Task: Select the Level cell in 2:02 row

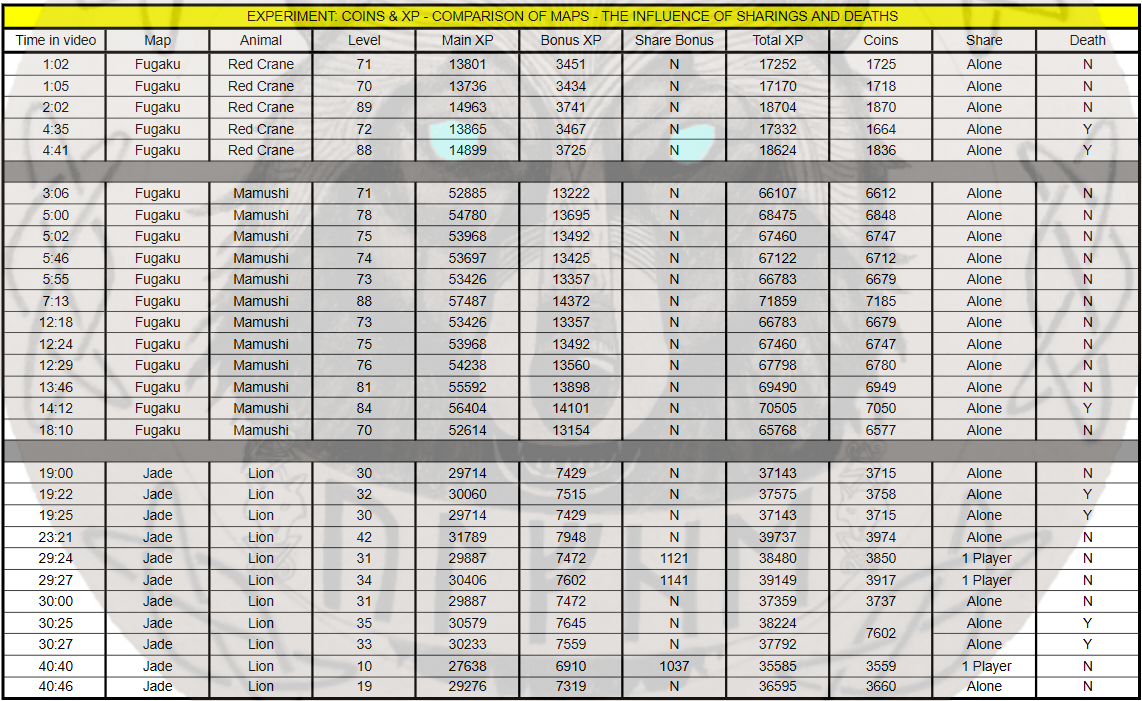Action: pyautogui.click(x=364, y=107)
